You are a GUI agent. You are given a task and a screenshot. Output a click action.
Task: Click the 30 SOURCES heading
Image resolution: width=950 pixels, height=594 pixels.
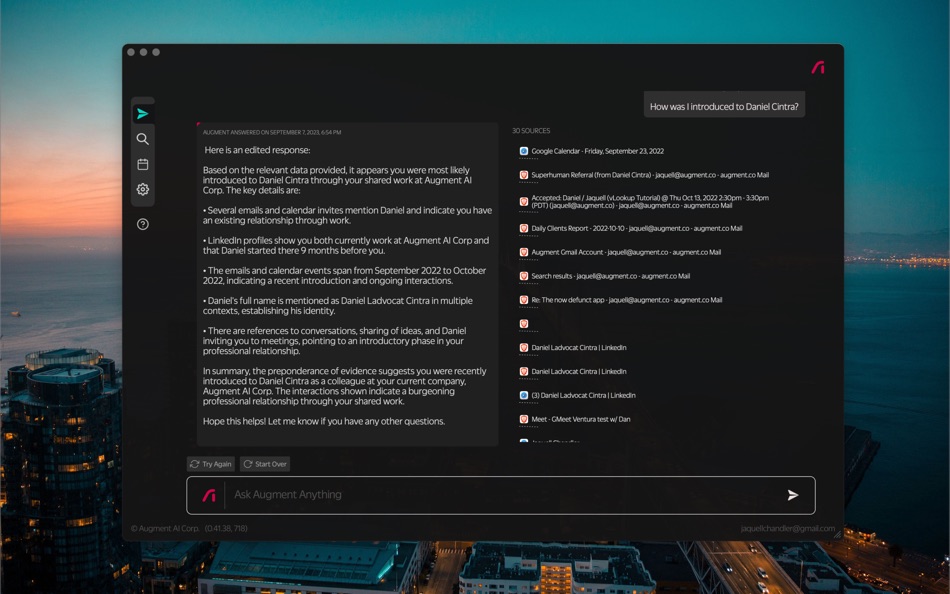(x=531, y=131)
